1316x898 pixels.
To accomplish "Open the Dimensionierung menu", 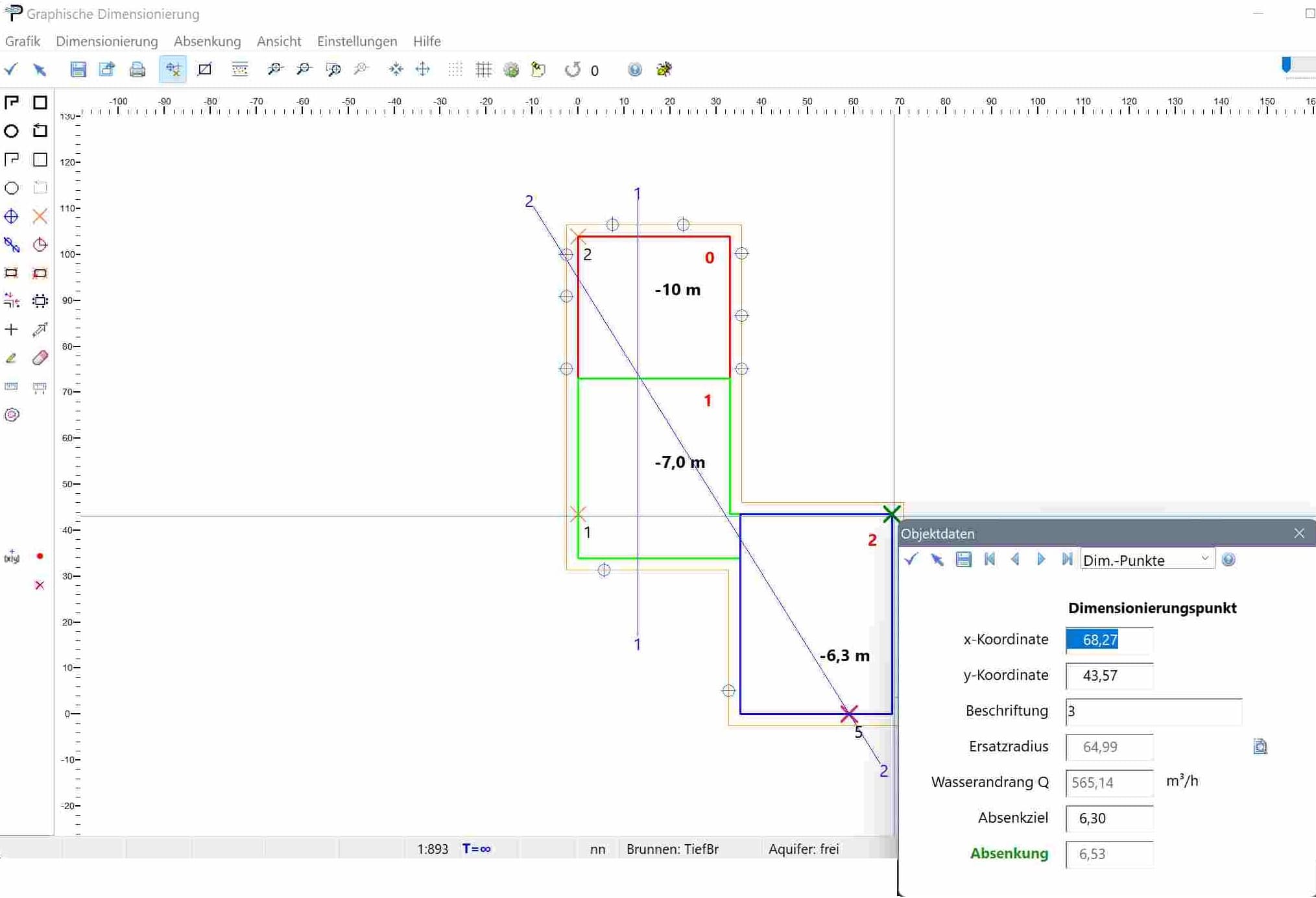I will pyautogui.click(x=106, y=41).
